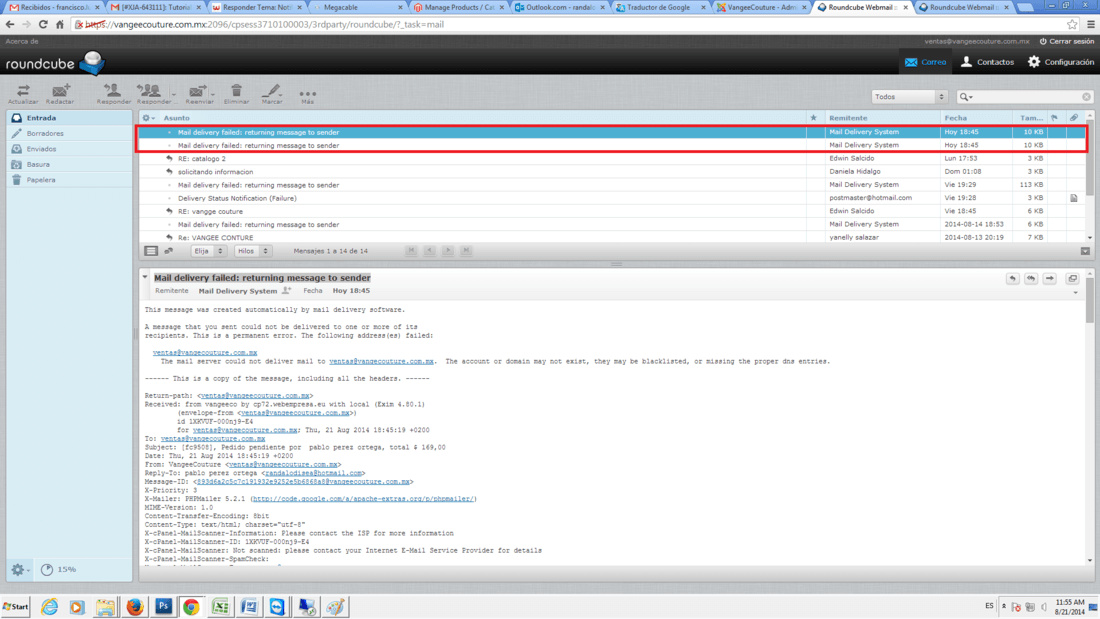
Task: Open the Acerca de link
Action: pos(22,41)
